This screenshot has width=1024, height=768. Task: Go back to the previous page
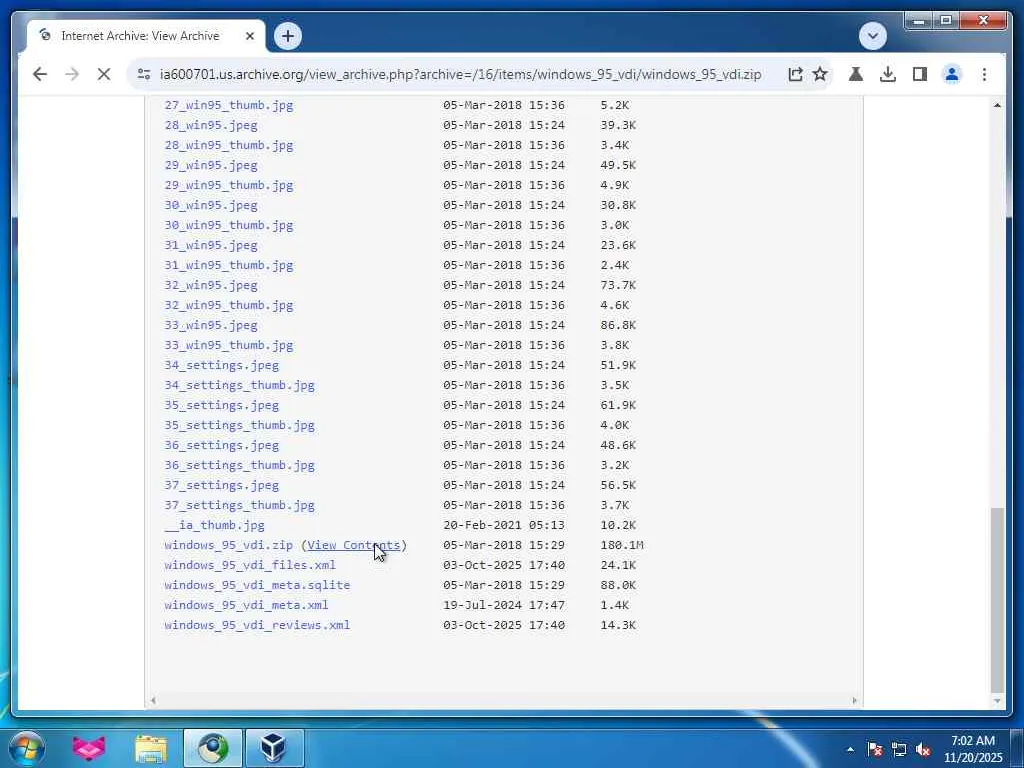[40, 74]
